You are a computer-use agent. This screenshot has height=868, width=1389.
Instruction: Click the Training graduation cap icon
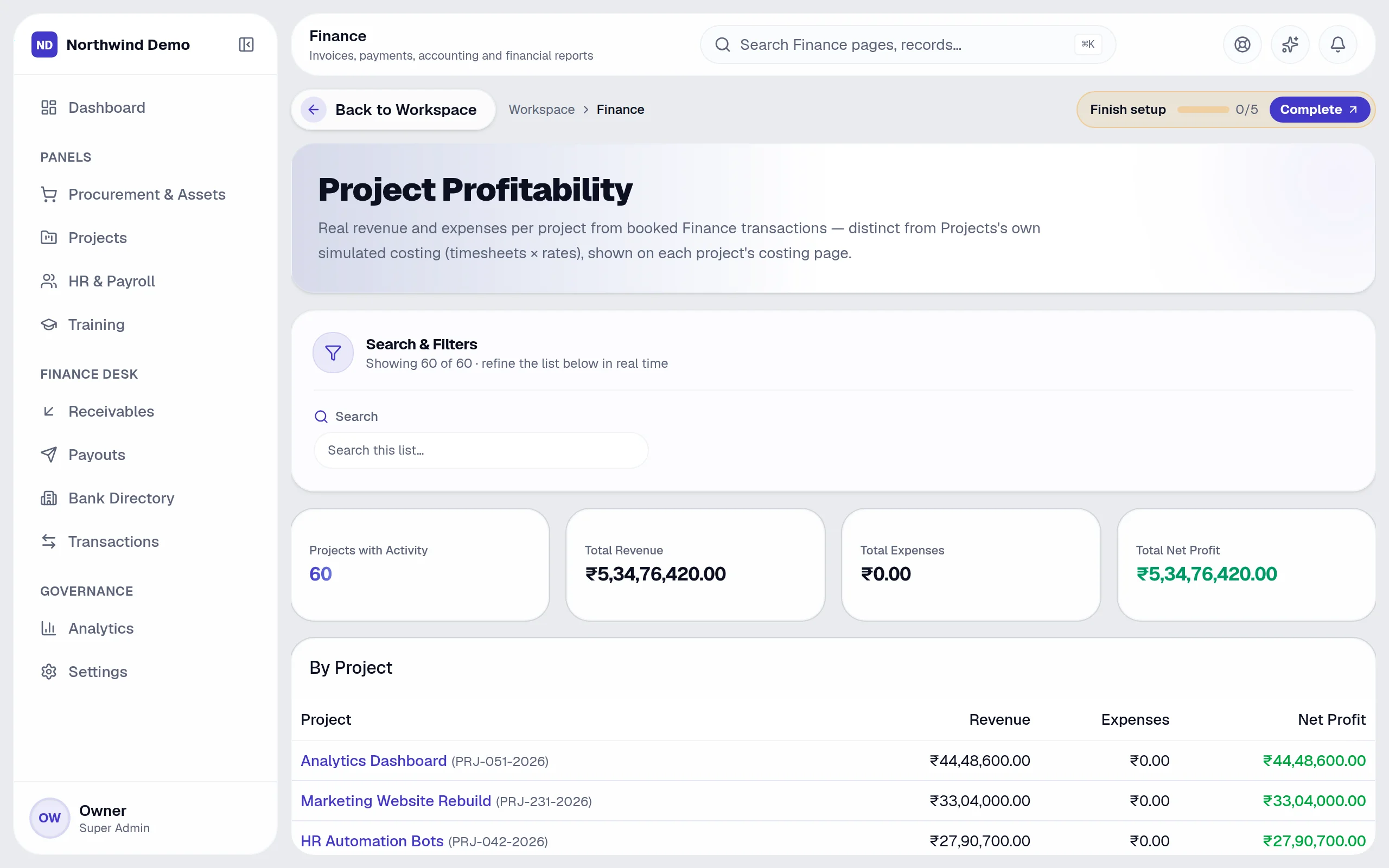[x=49, y=324]
